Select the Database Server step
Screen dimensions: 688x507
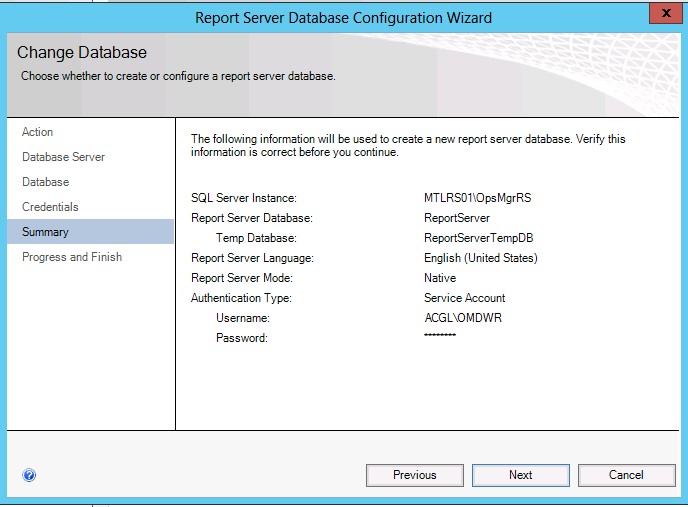click(x=63, y=157)
